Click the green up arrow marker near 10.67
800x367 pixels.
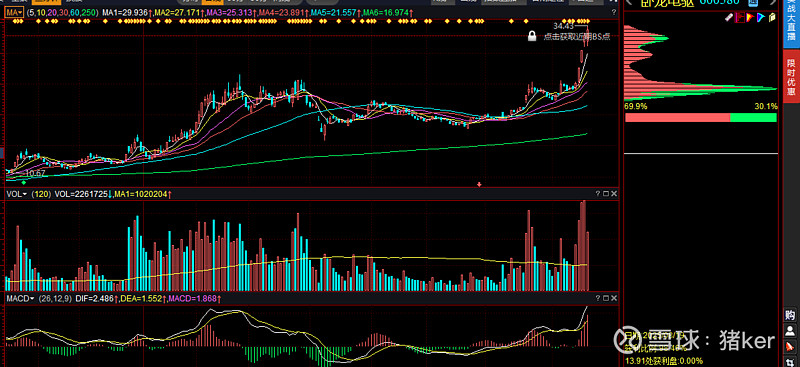23,182
